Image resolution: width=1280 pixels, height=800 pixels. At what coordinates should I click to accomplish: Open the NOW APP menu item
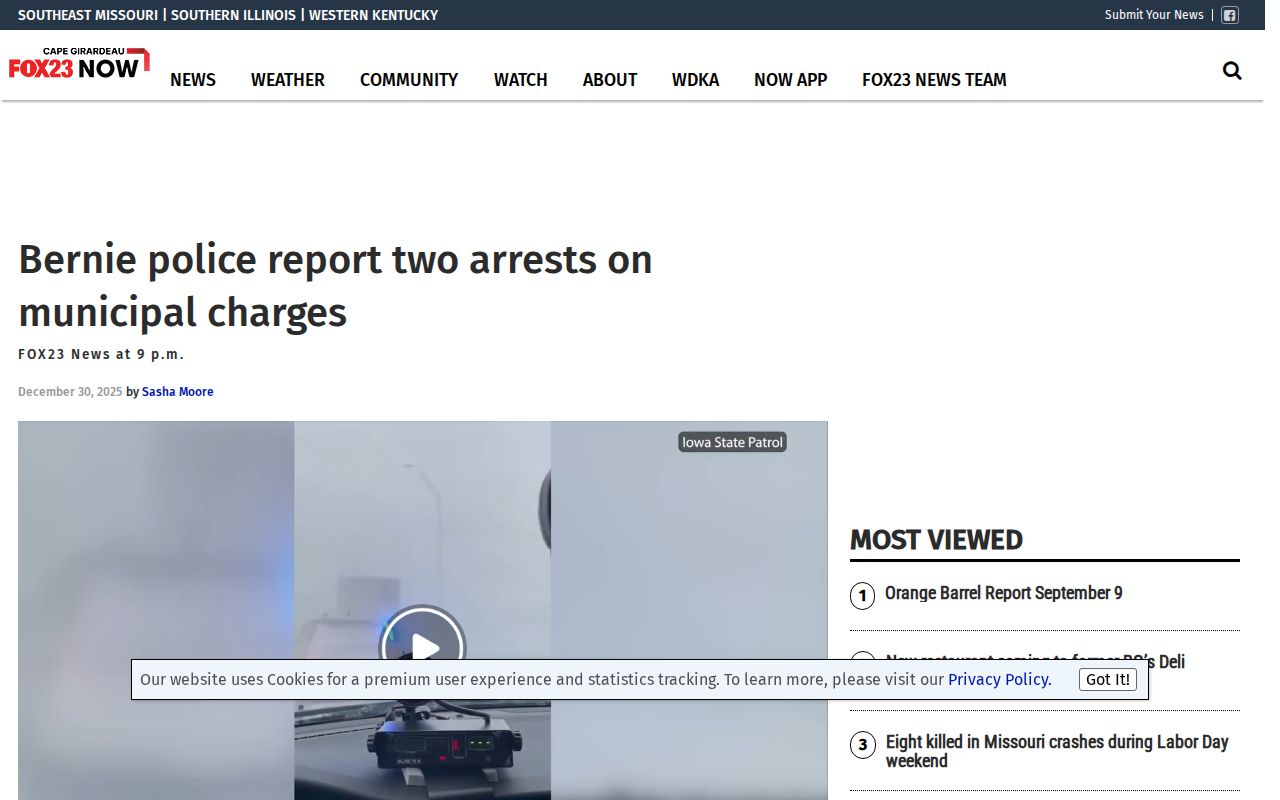click(791, 80)
